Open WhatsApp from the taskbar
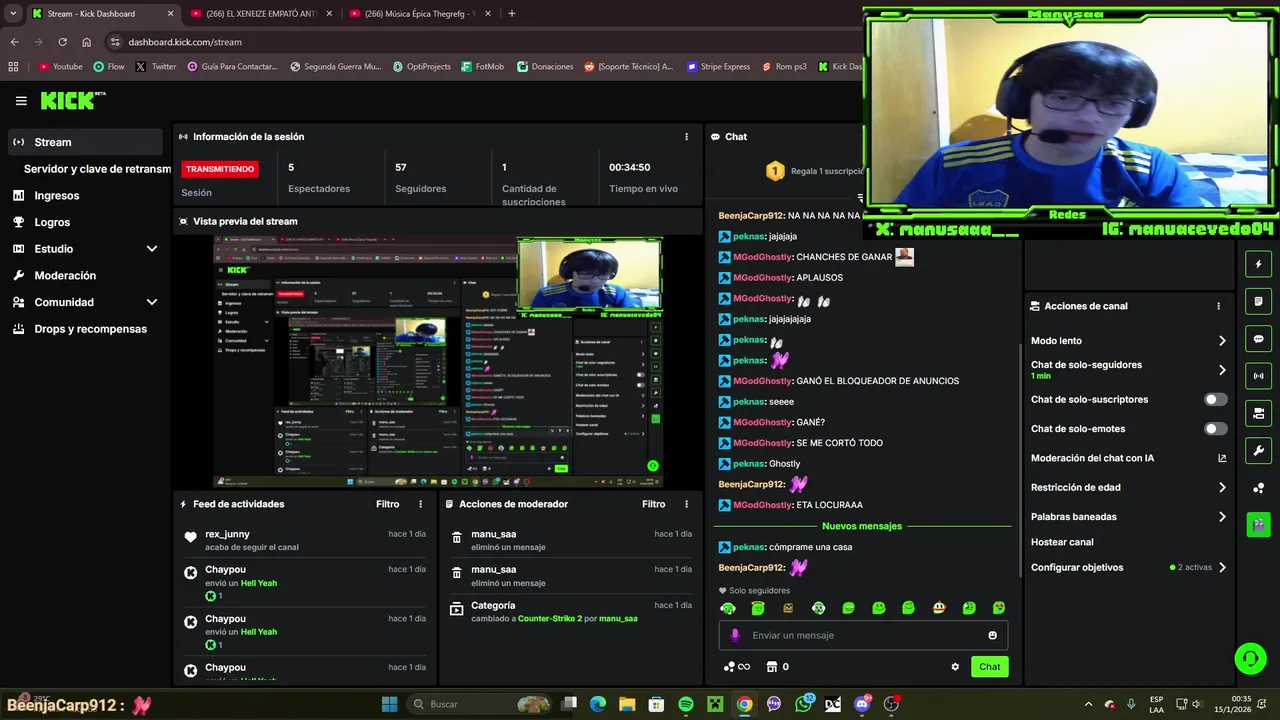The width and height of the screenshot is (1280, 720). click(804, 704)
